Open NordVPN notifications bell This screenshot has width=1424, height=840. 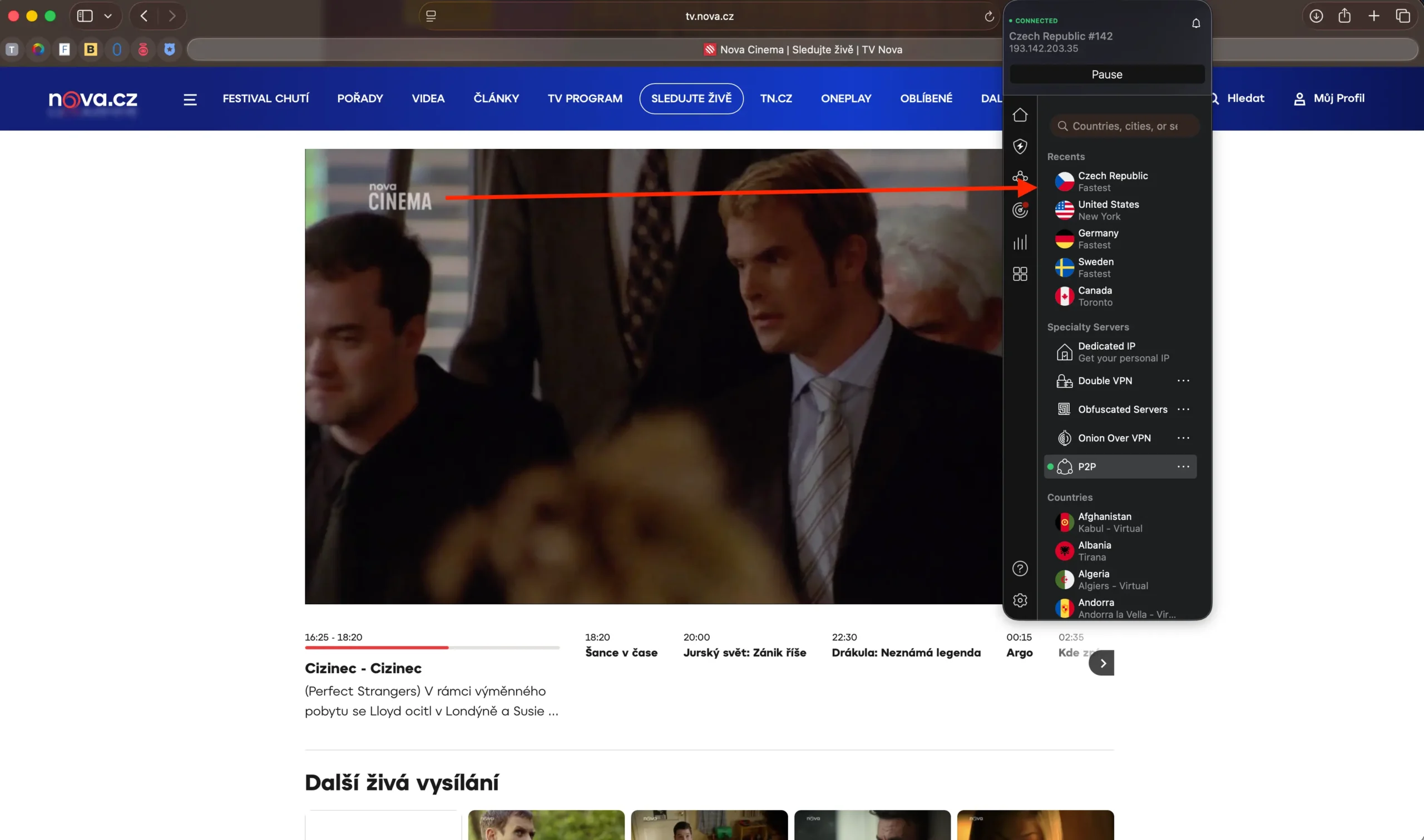click(1195, 23)
